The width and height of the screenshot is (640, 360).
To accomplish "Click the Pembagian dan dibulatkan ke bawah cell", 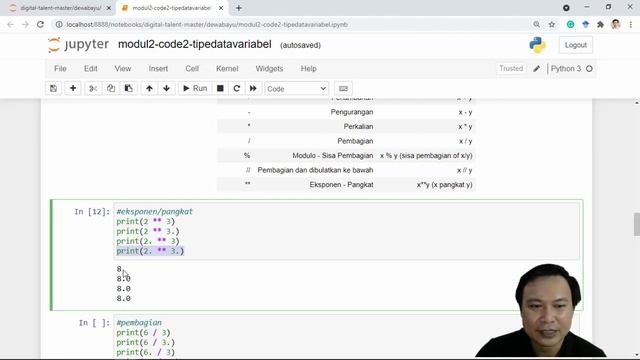I will pos(315,170).
